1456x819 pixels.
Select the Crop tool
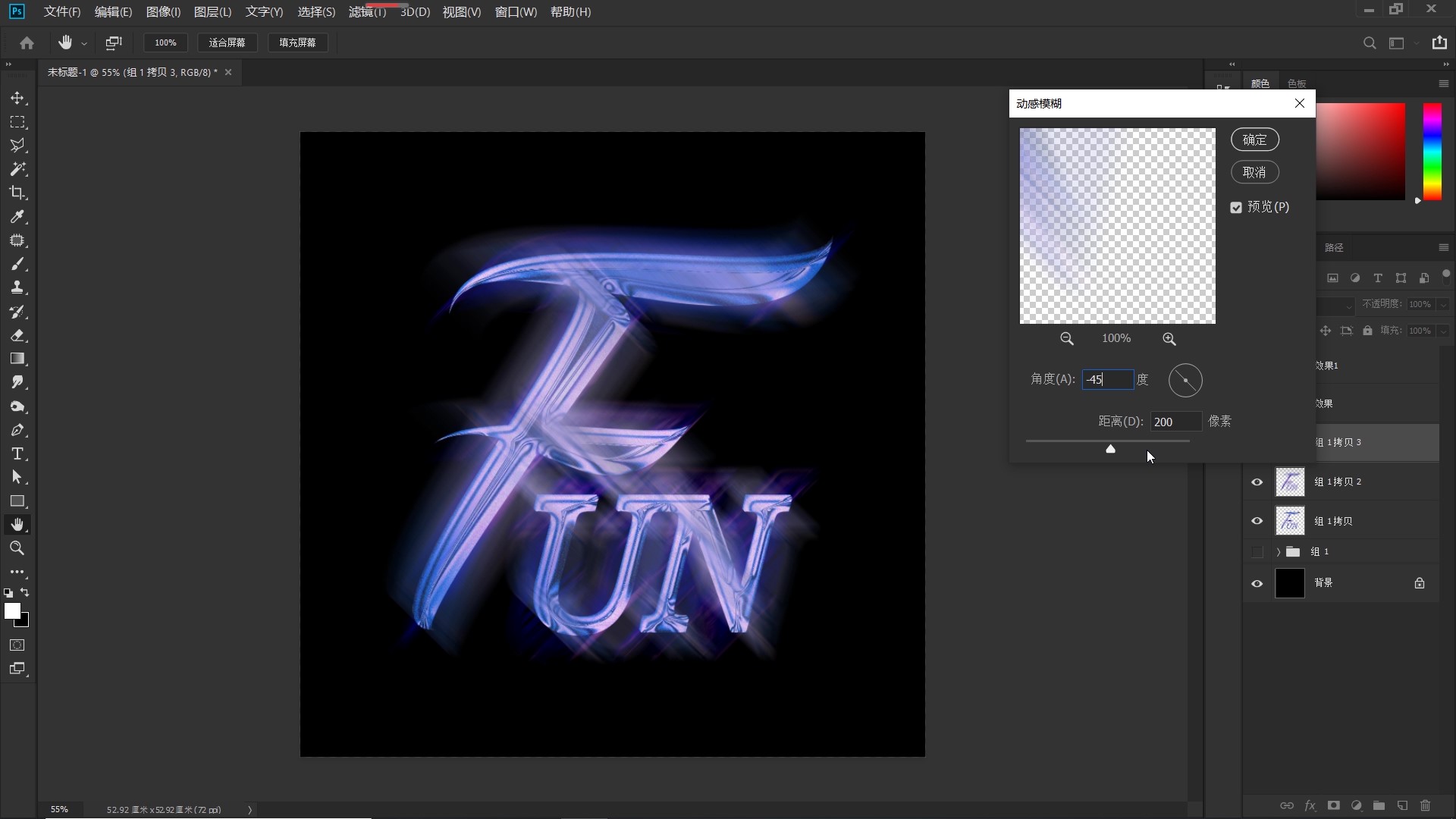click(17, 193)
